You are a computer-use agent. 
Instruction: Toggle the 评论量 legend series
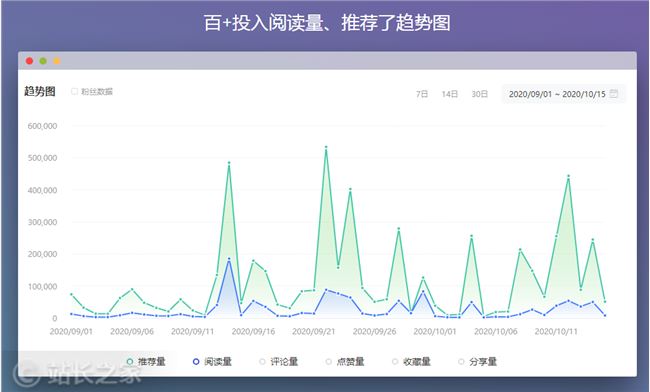pos(279,362)
